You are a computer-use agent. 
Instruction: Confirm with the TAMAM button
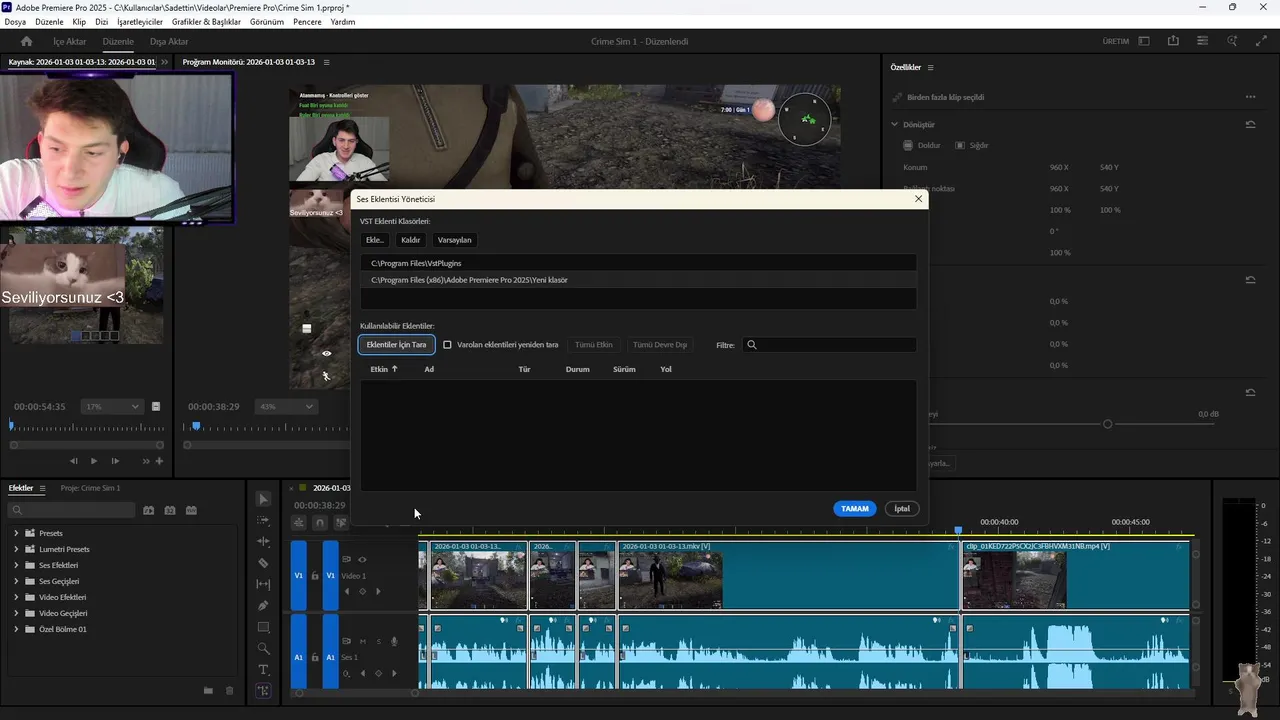pyautogui.click(x=855, y=508)
